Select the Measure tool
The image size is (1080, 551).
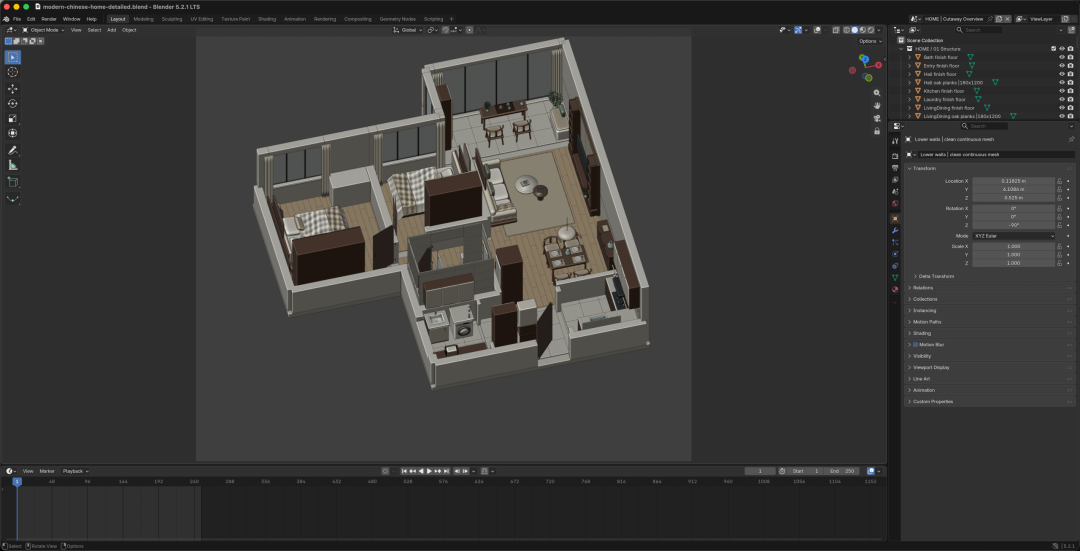[12, 165]
